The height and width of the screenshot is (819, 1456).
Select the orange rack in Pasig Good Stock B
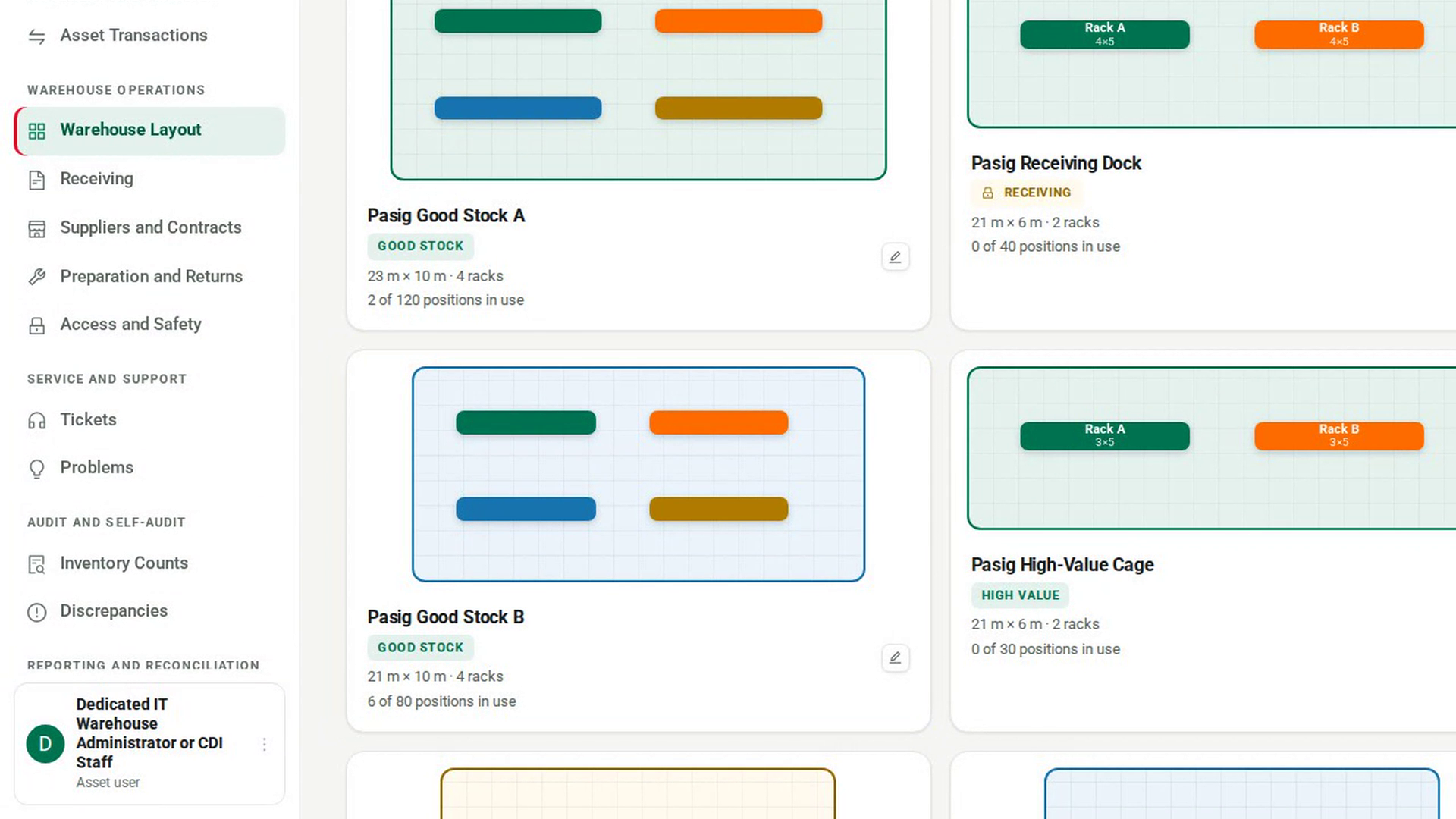coord(719,422)
